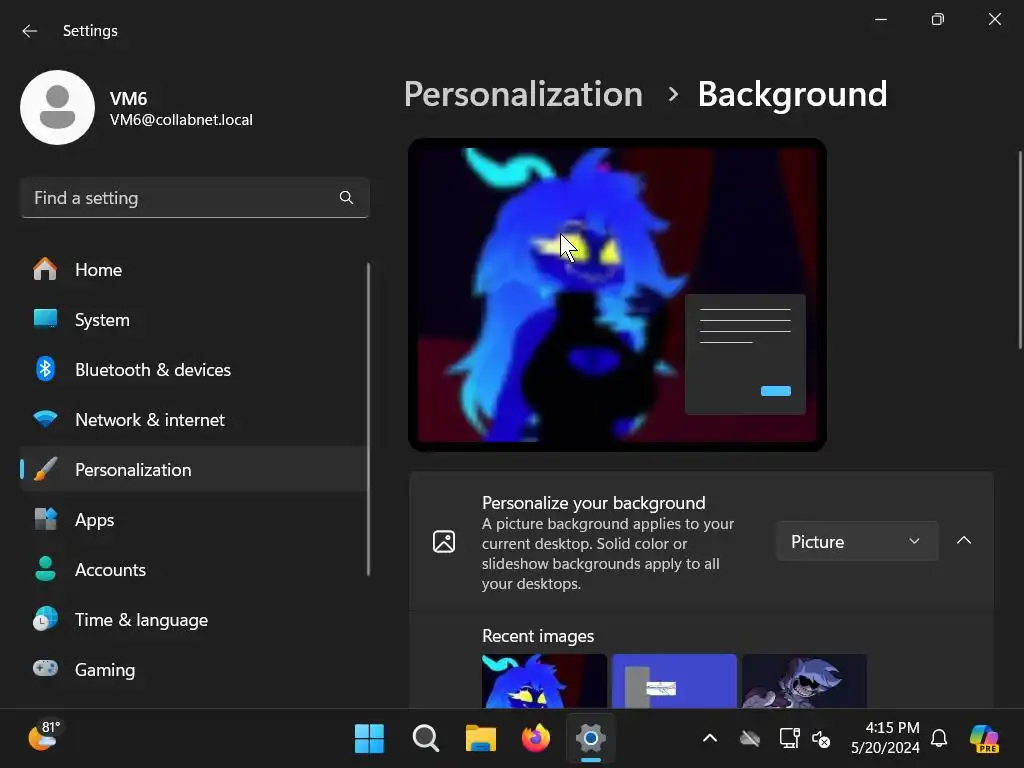Open System settings in the sidebar

[x=194, y=320]
